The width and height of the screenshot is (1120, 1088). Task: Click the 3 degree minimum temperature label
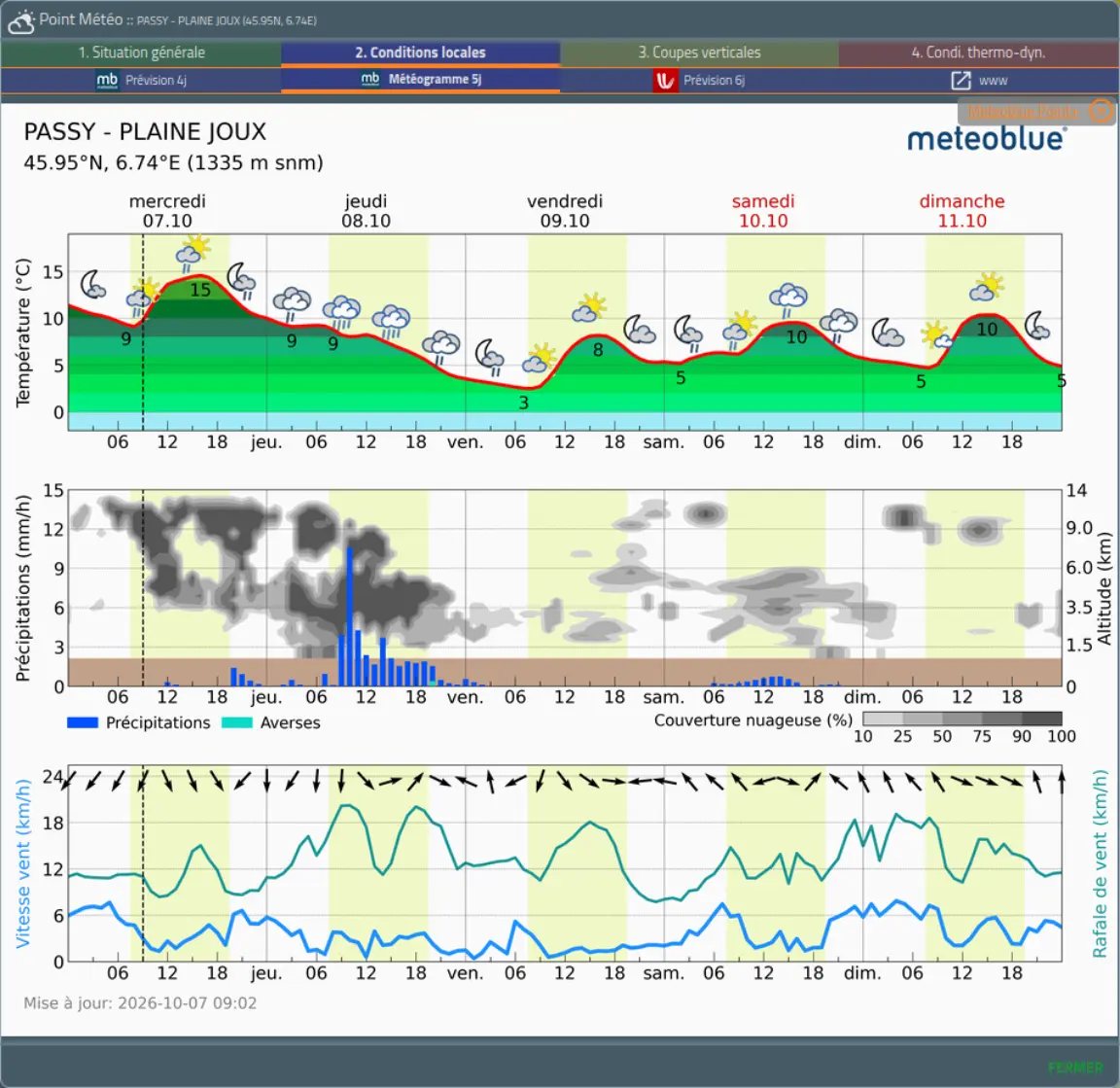tap(524, 403)
